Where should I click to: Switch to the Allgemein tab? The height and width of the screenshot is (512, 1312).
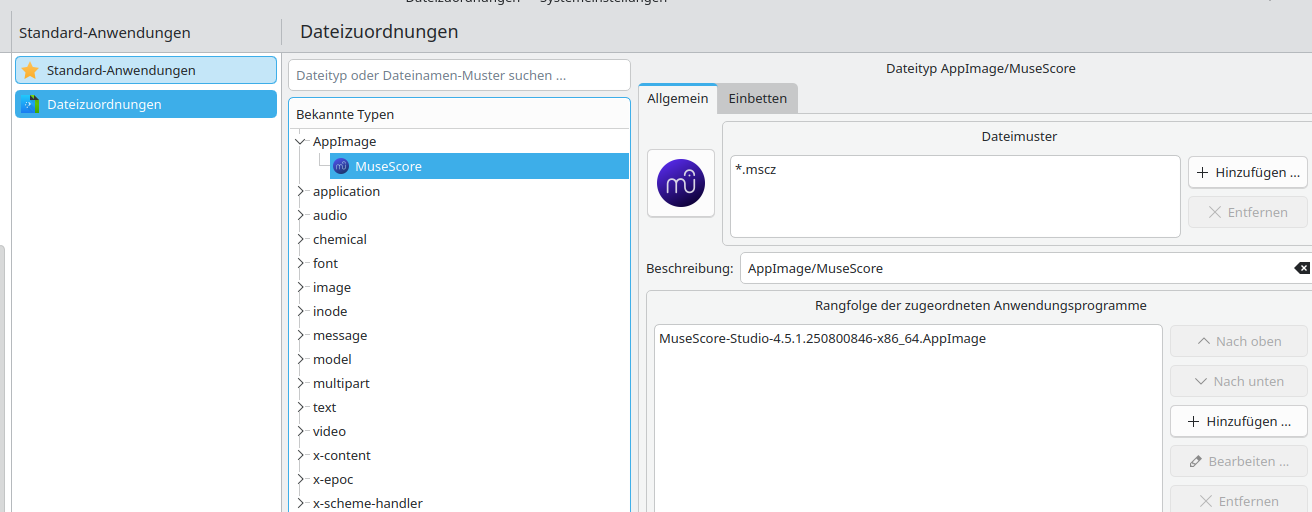[x=678, y=98]
